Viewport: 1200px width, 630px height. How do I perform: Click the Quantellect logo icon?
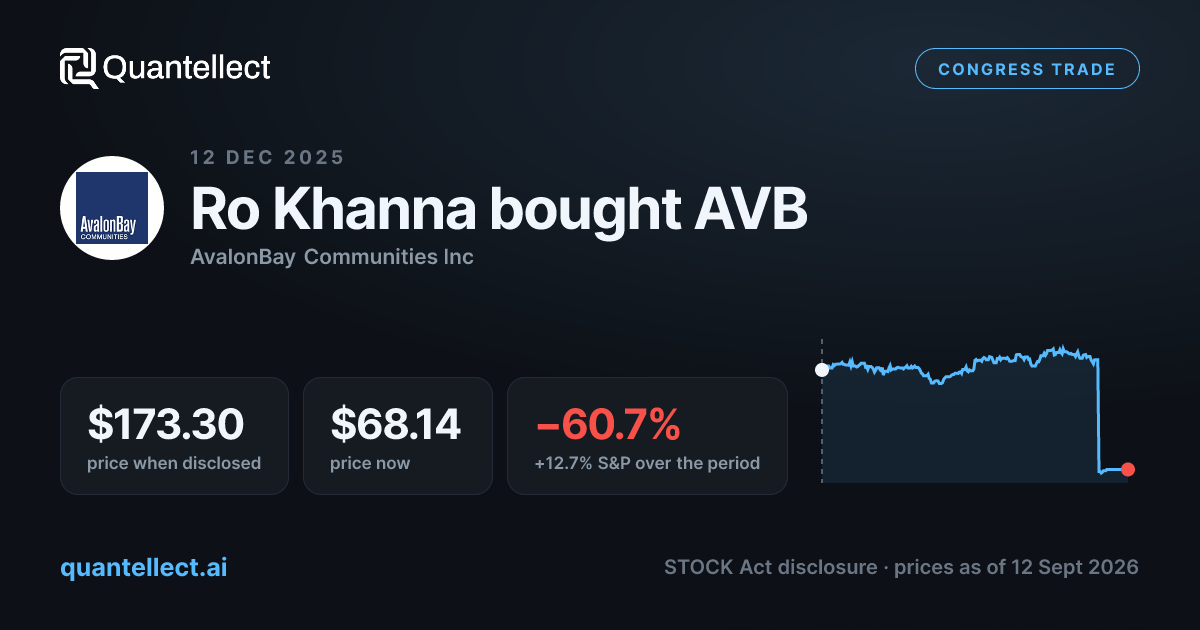(79, 68)
